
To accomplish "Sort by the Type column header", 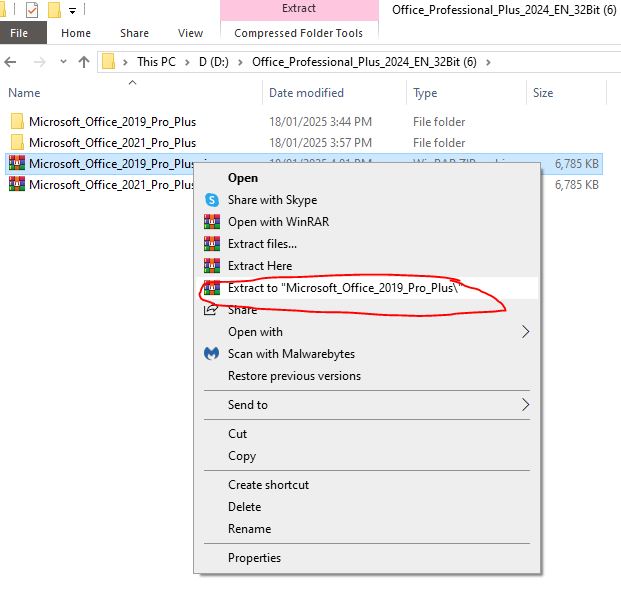I will pyautogui.click(x=425, y=93).
